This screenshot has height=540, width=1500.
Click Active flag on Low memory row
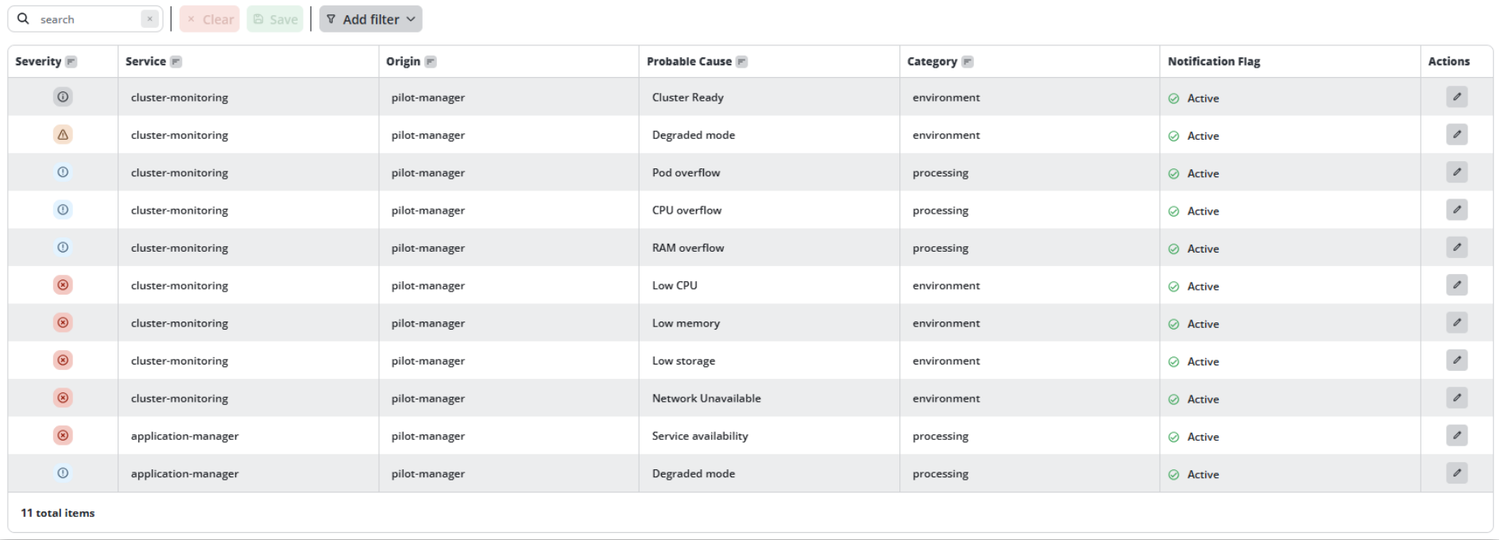tap(1193, 324)
